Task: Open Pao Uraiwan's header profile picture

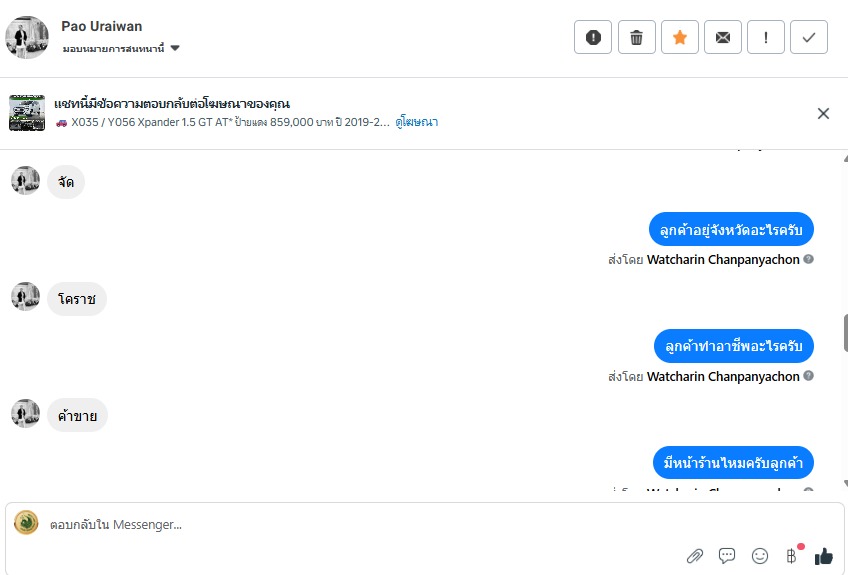Action: [x=27, y=37]
